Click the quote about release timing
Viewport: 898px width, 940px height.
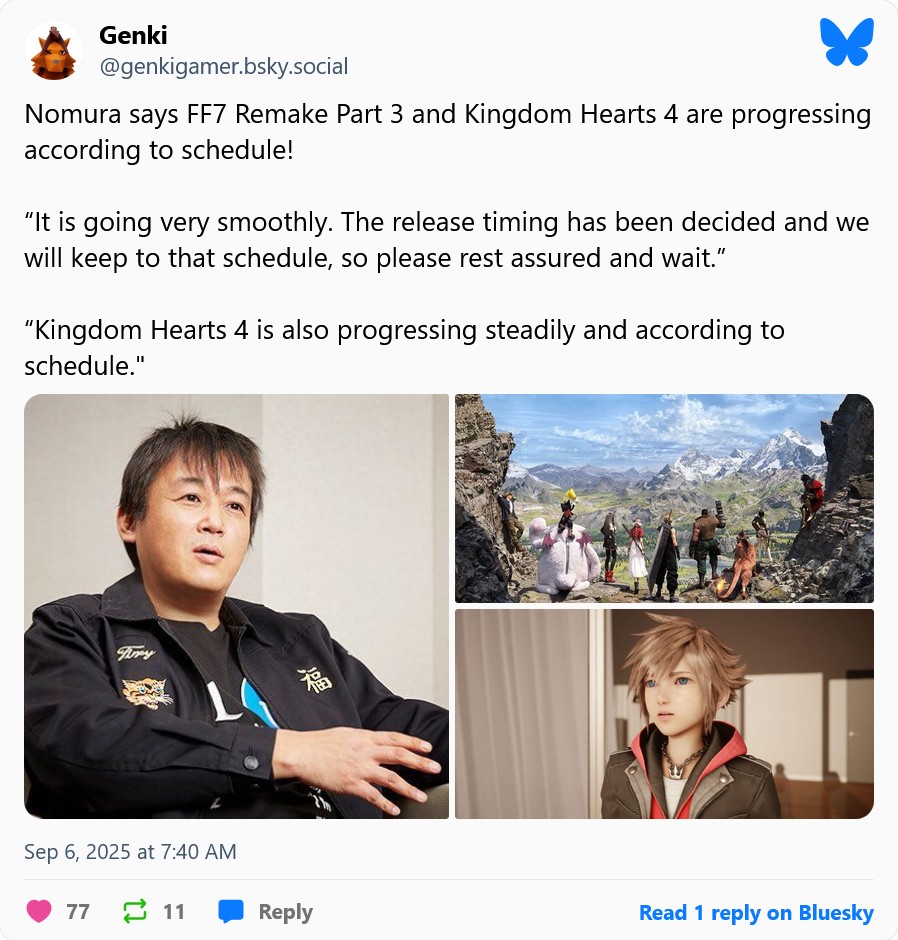point(447,240)
